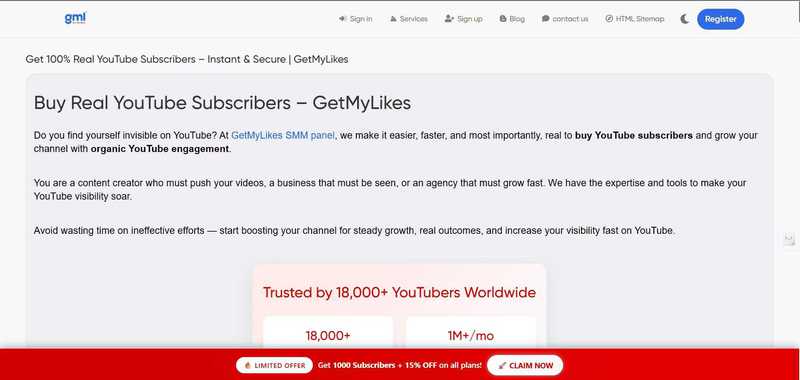Click the blue Register button

click(720, 19)
